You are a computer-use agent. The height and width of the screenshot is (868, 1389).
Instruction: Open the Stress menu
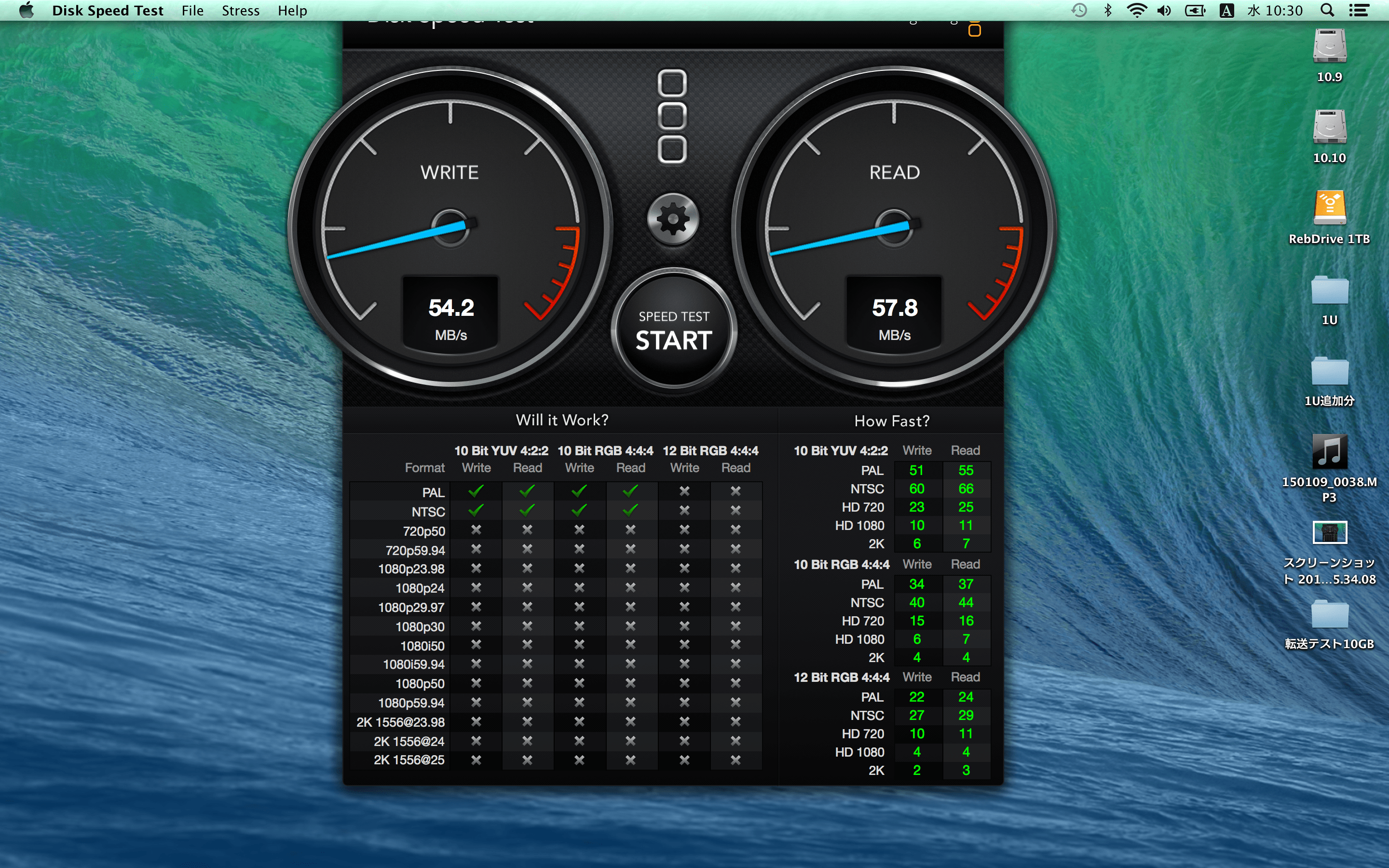(241, 10)
